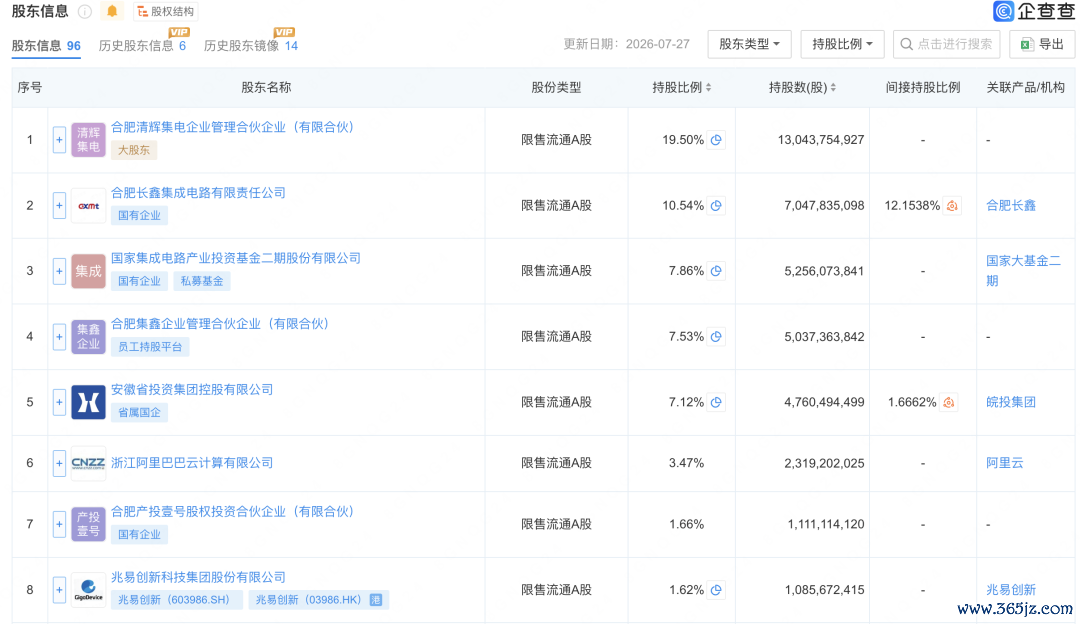The height and width of the screenshot is (624, 1080).
Task: Click the chart icon next to 7.12%
Action: pos(716,402)
